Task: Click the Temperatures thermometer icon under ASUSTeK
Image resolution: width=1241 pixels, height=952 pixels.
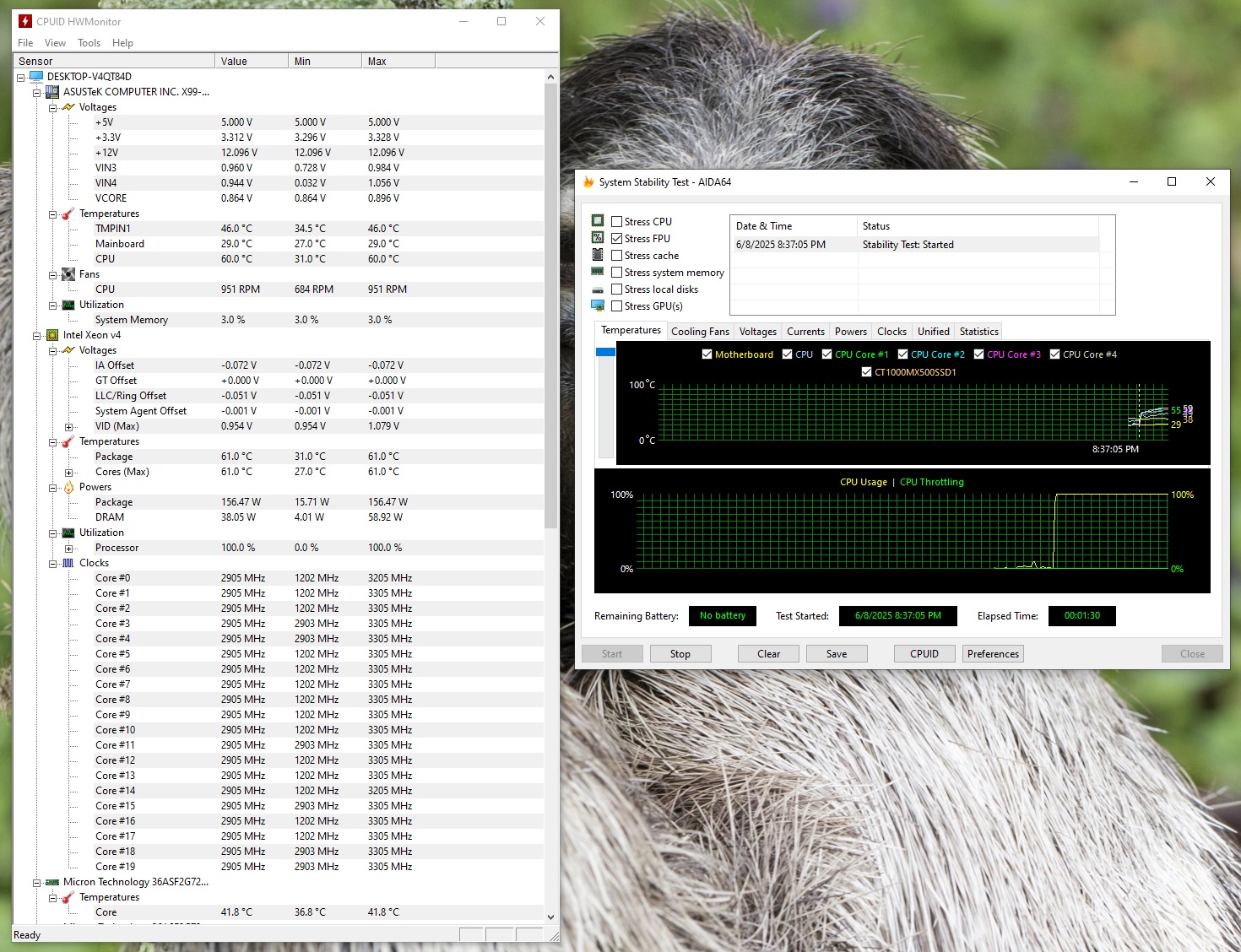Action: [x=68, y=214]
